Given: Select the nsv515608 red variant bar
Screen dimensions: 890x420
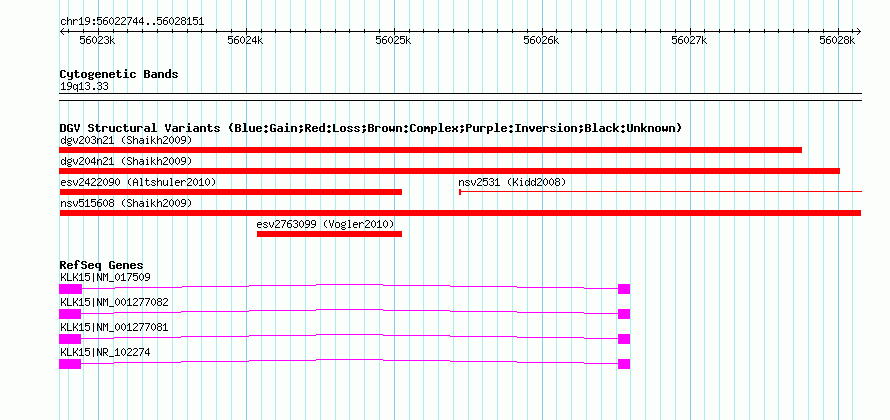Looking at the screenshot, I should 460,213.
